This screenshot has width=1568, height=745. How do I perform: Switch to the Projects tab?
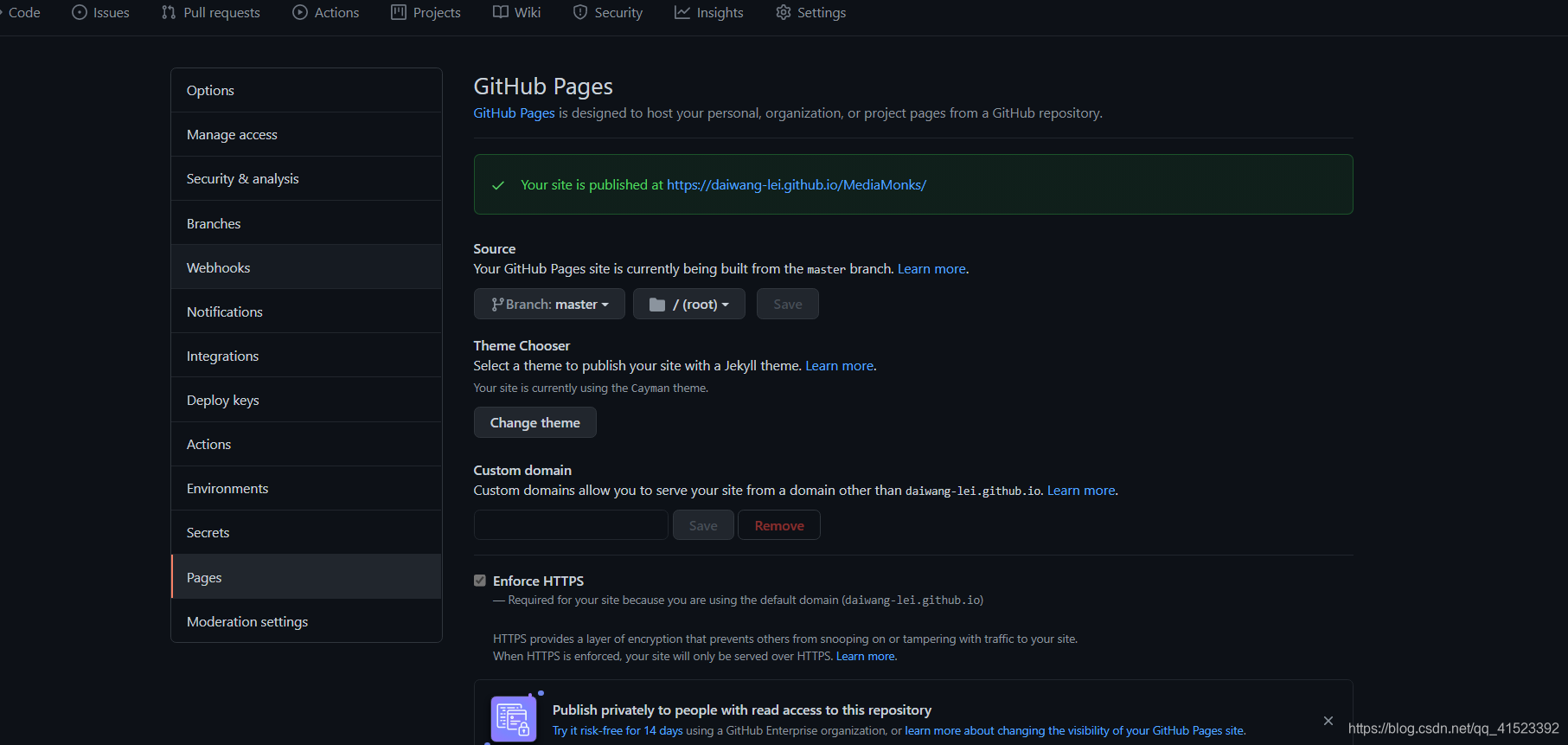click(426, 12)
